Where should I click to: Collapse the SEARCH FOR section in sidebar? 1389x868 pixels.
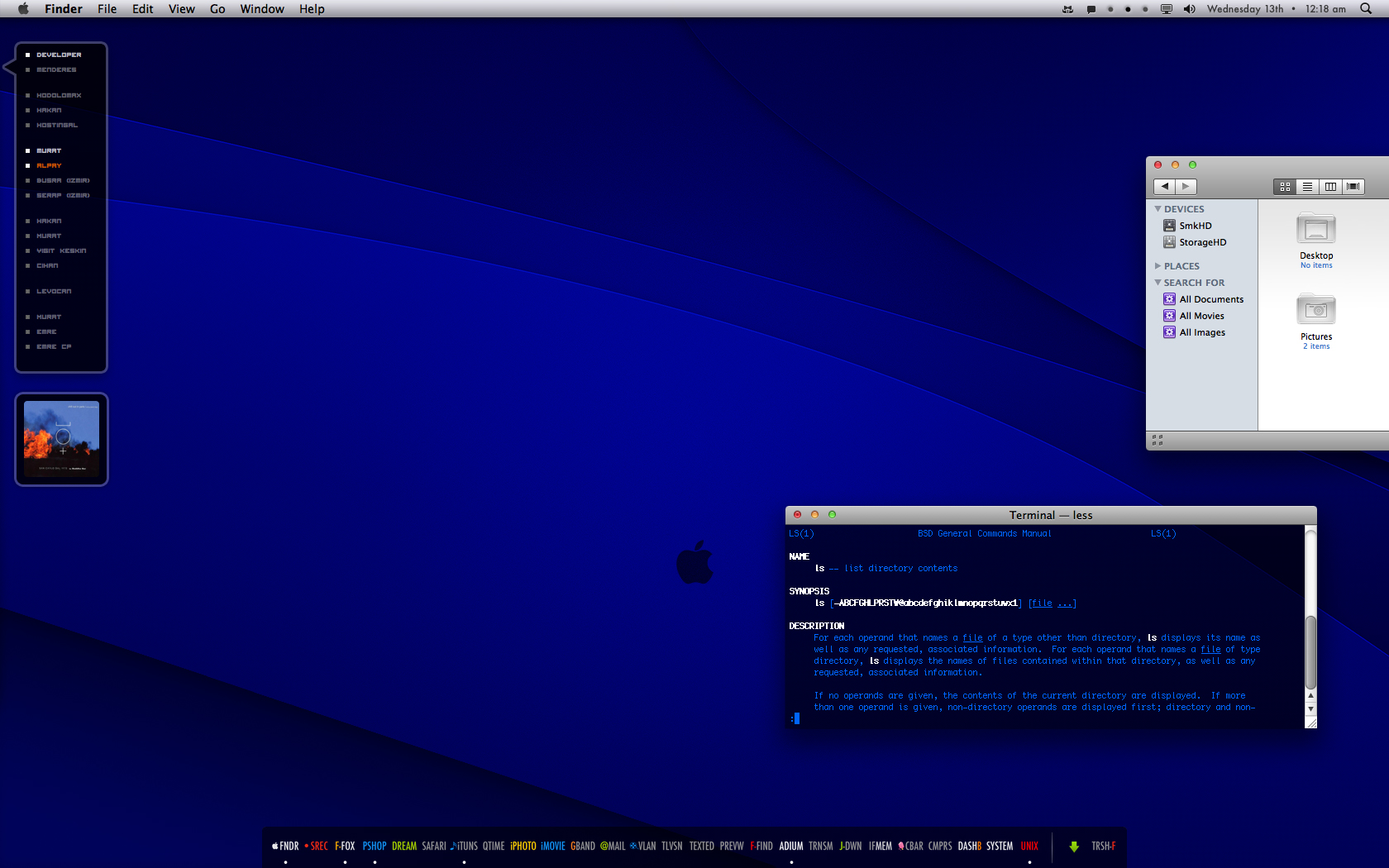click(1157, 283)
